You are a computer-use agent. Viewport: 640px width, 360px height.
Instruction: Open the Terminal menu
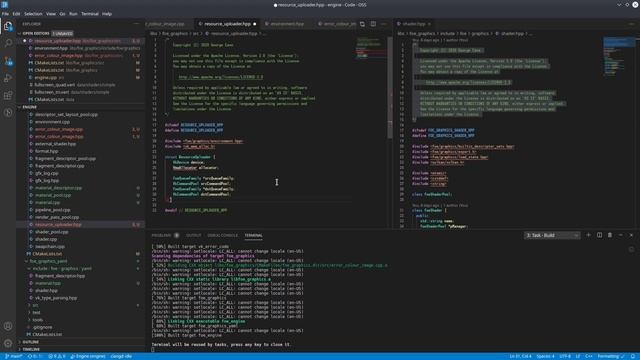point(90,14)
